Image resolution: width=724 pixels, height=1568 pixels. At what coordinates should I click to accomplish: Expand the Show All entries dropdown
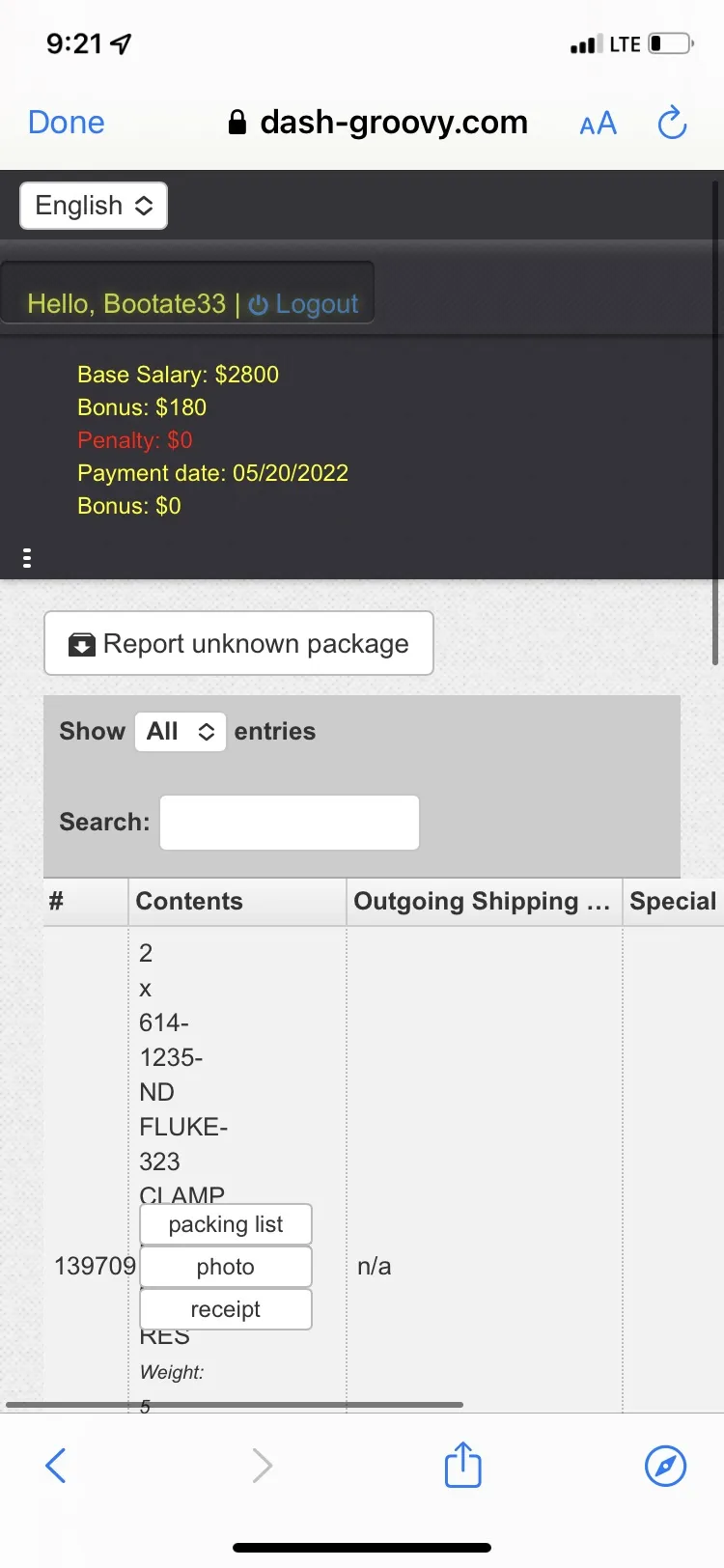pos(181,731)
